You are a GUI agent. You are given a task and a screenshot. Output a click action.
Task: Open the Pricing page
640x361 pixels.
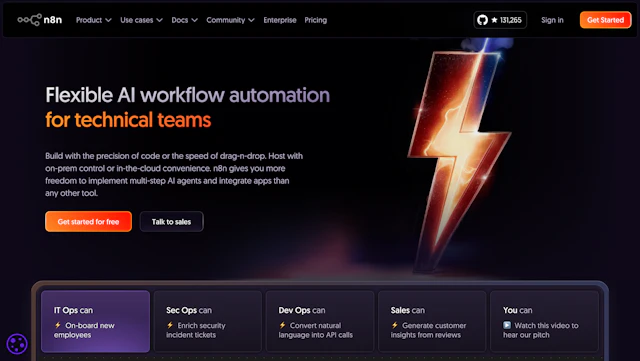click(x=316, y=20)
